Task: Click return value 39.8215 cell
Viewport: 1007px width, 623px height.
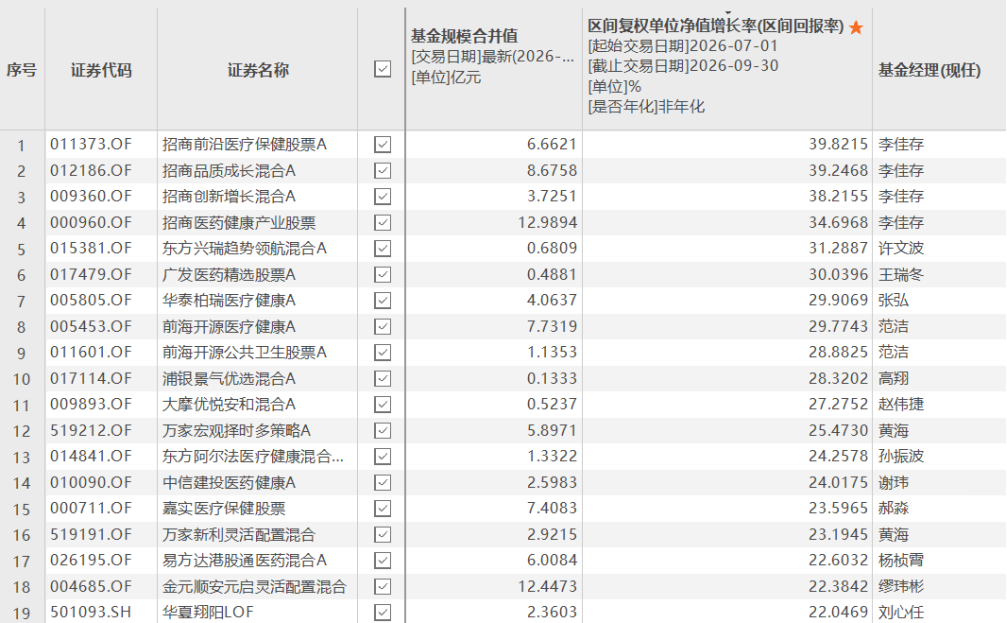Action: [838, 145]
